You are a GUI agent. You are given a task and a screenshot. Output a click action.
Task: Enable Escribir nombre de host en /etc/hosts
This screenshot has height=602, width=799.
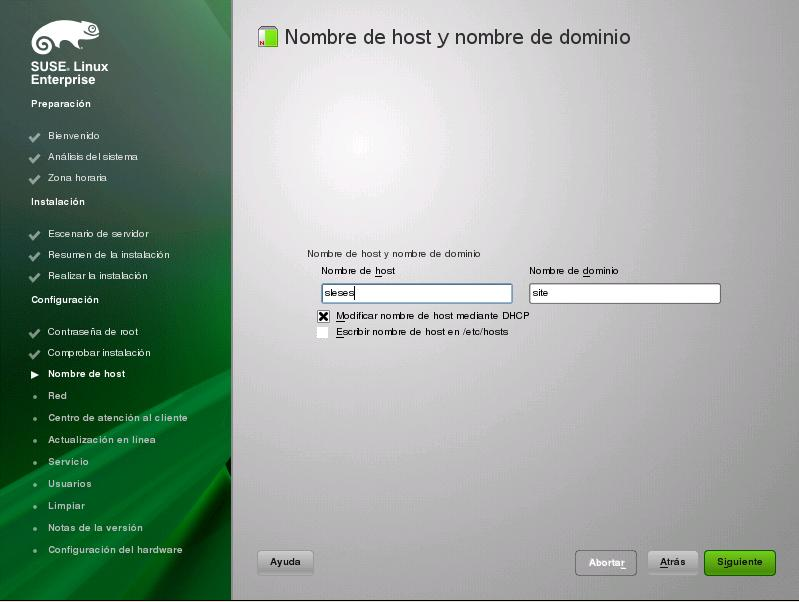(x=323, y=332)
